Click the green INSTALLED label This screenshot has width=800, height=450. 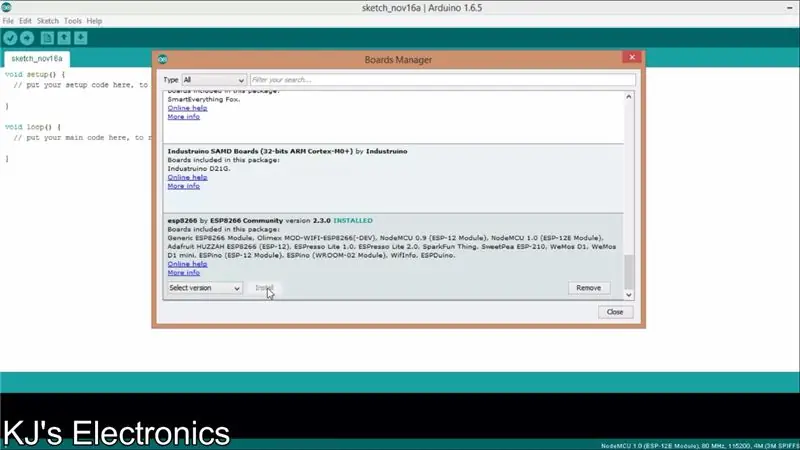[x=353, y=221]
